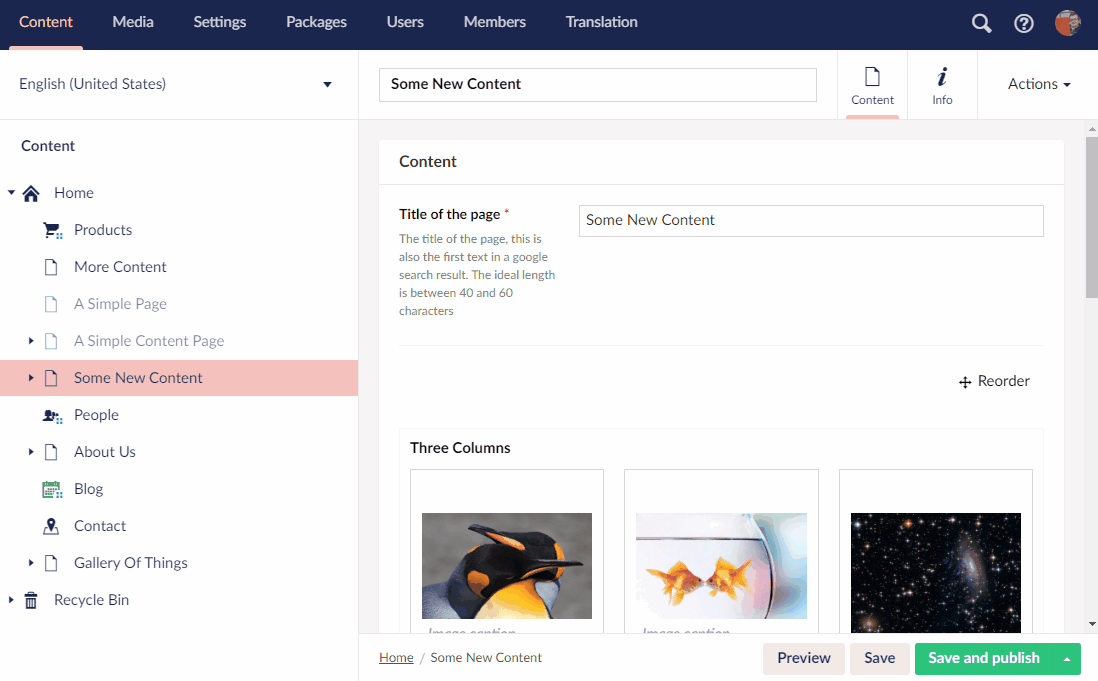Open the Packages section
This screenshot has height=681, width=1098.
coord(317,22)
